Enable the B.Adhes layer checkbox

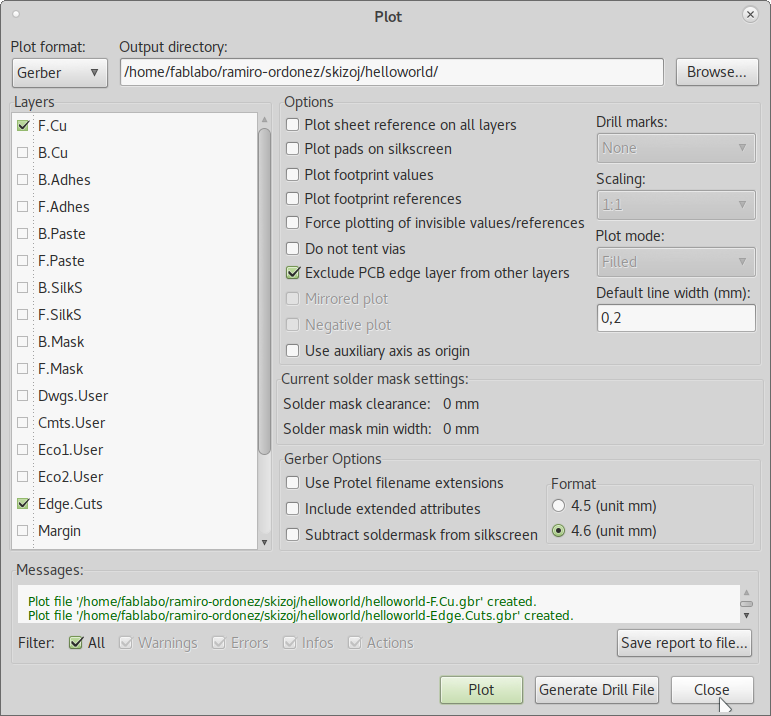click(x=23, y=180)
